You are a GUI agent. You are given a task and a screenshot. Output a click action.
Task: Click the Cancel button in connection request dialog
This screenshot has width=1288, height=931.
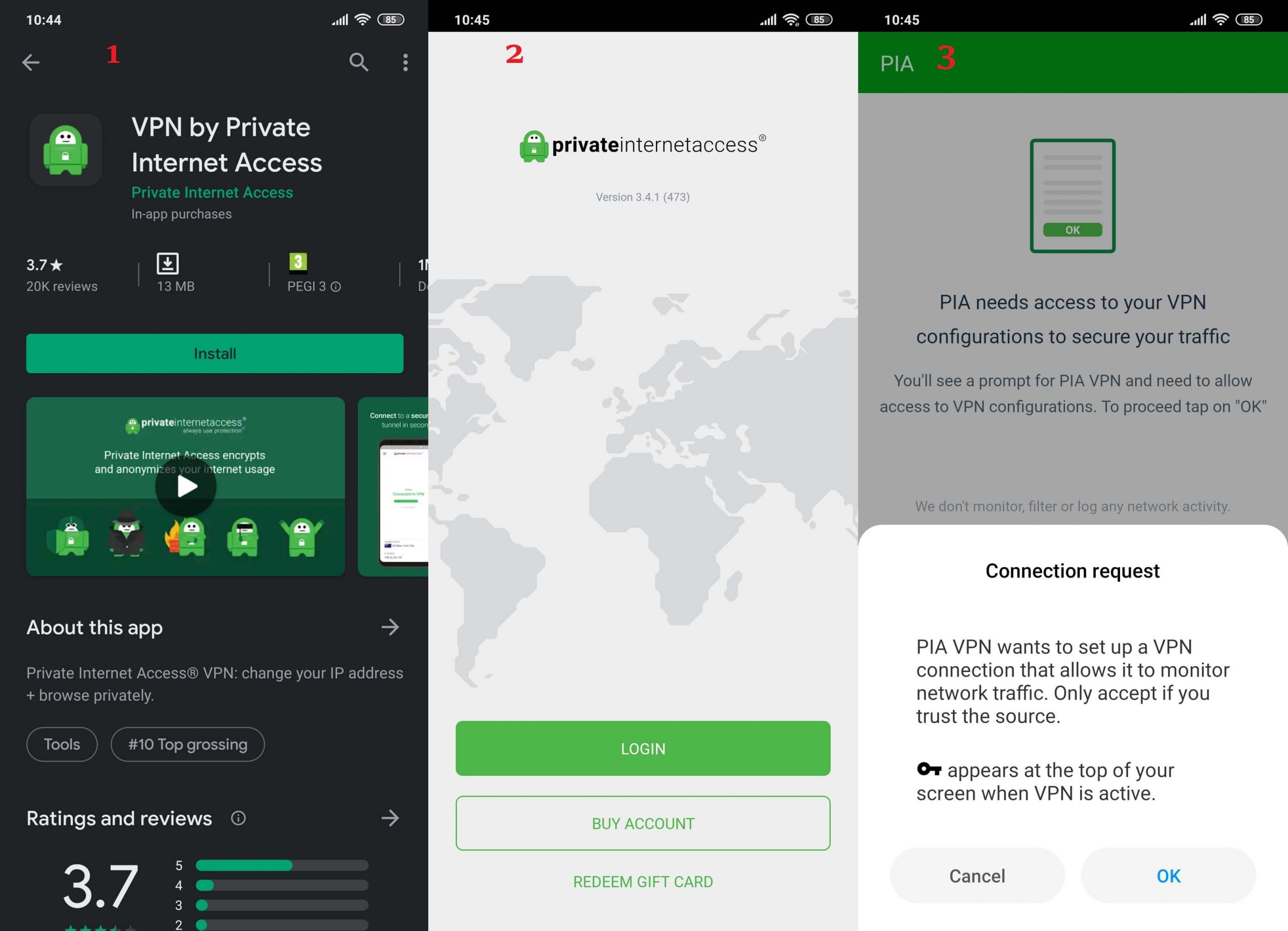(x=977, y=876)
